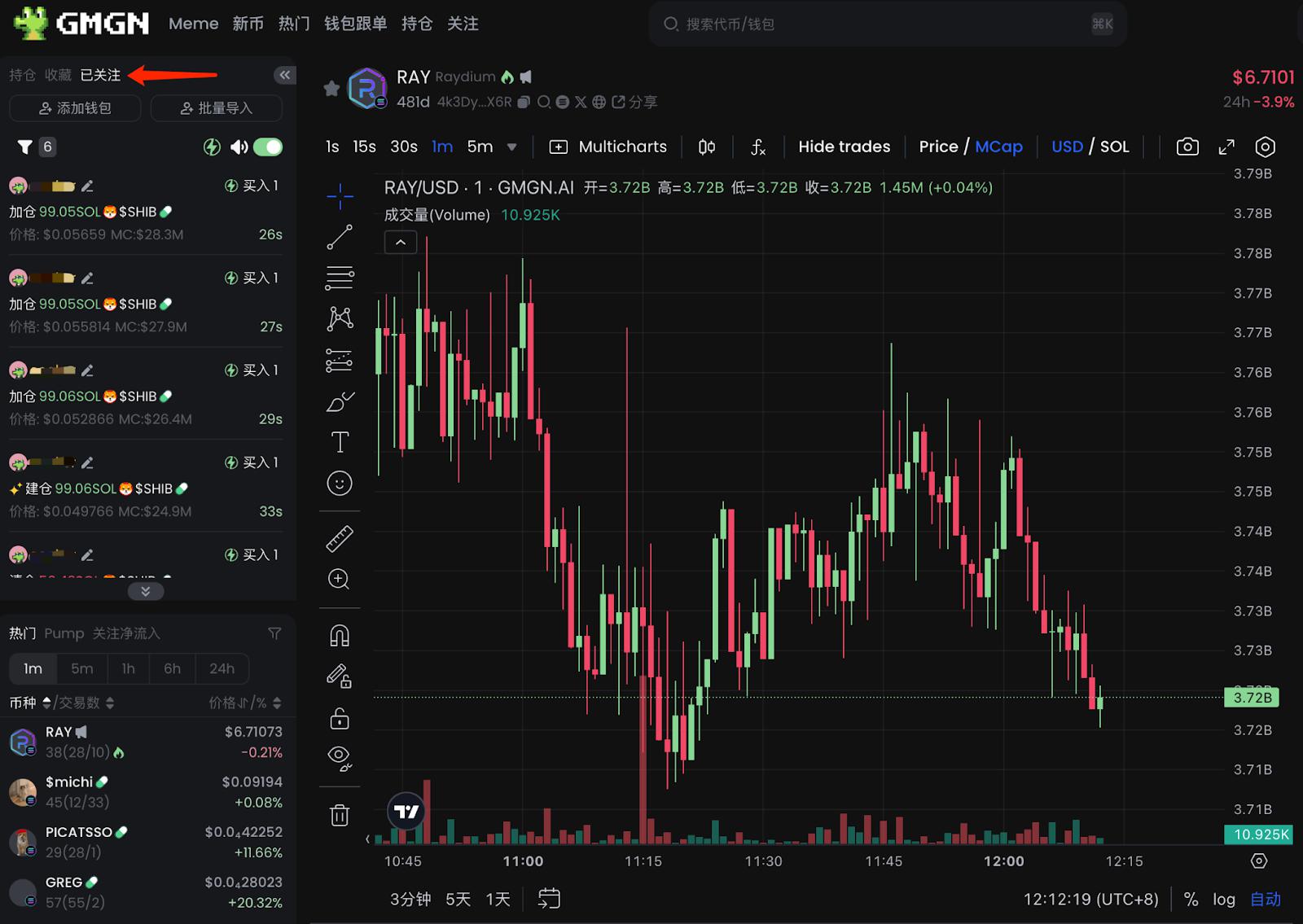Activate the zoom in tool
The height and width of the screenshot is (924, 1303).
coord(340,579)
